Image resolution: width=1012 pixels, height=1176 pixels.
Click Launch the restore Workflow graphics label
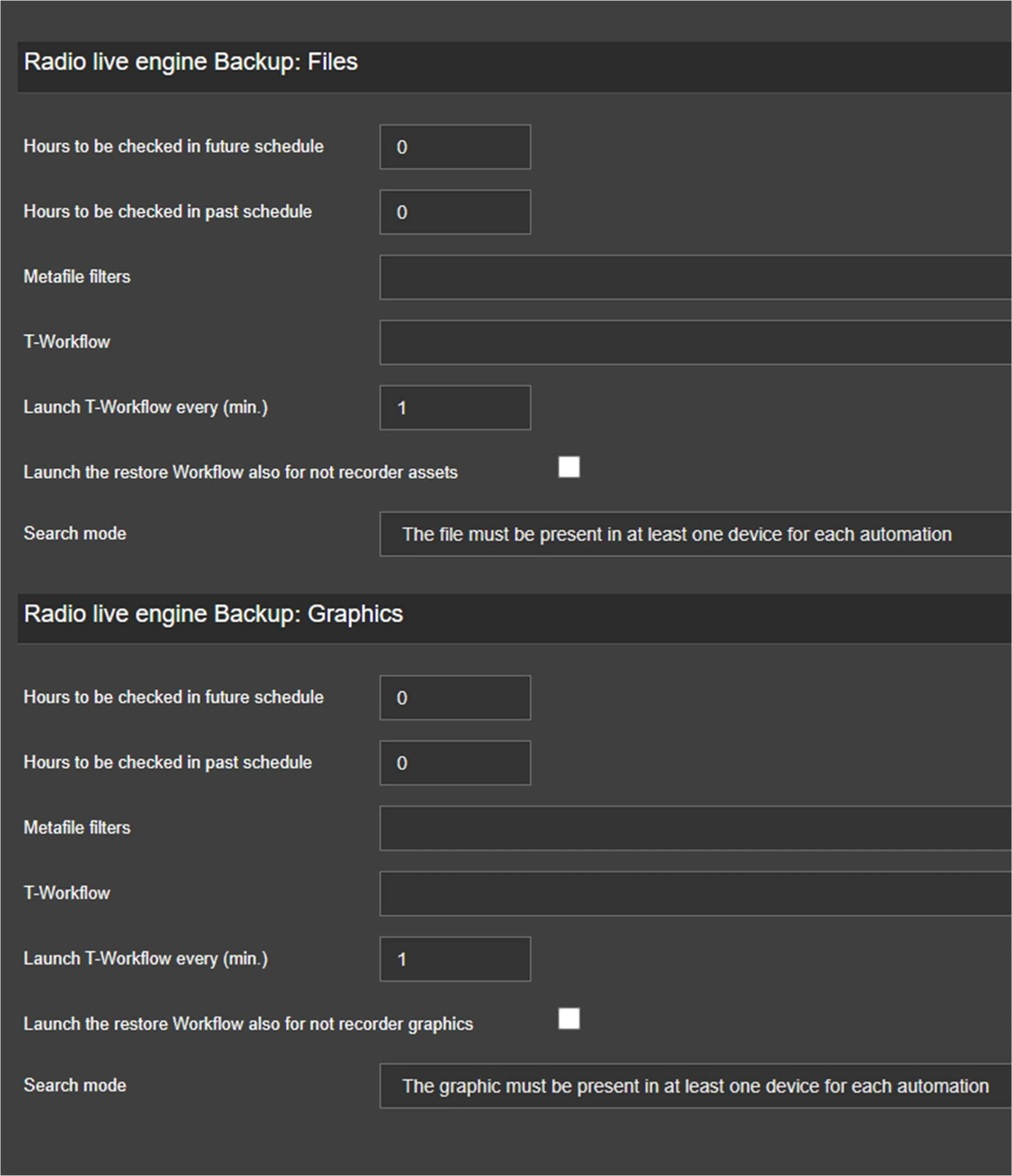(248, 1024)
